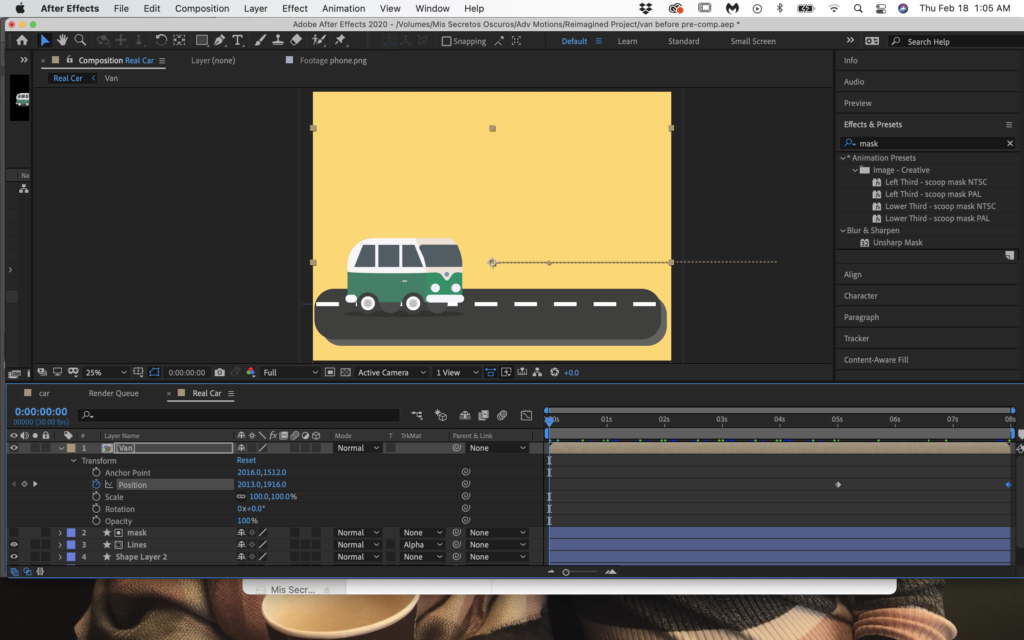Click Reset in the Transform row
The image size is (1024, 640).
click(246, 460)
